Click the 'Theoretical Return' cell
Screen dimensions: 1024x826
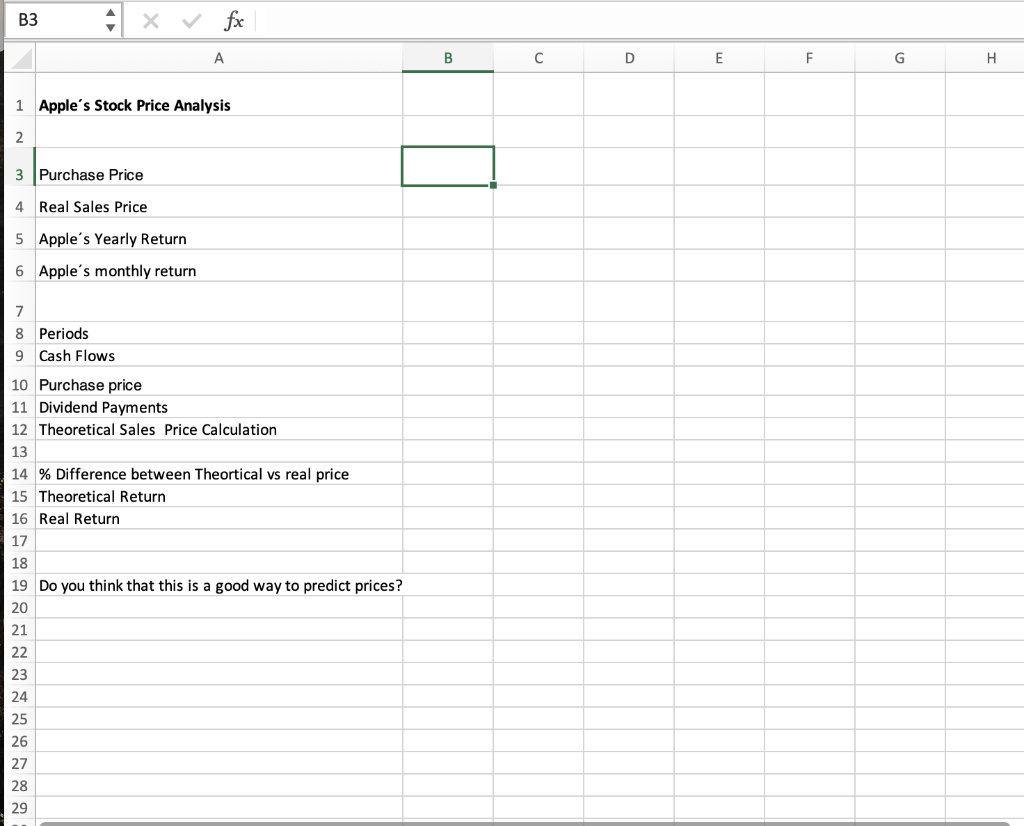pos(219,496)
